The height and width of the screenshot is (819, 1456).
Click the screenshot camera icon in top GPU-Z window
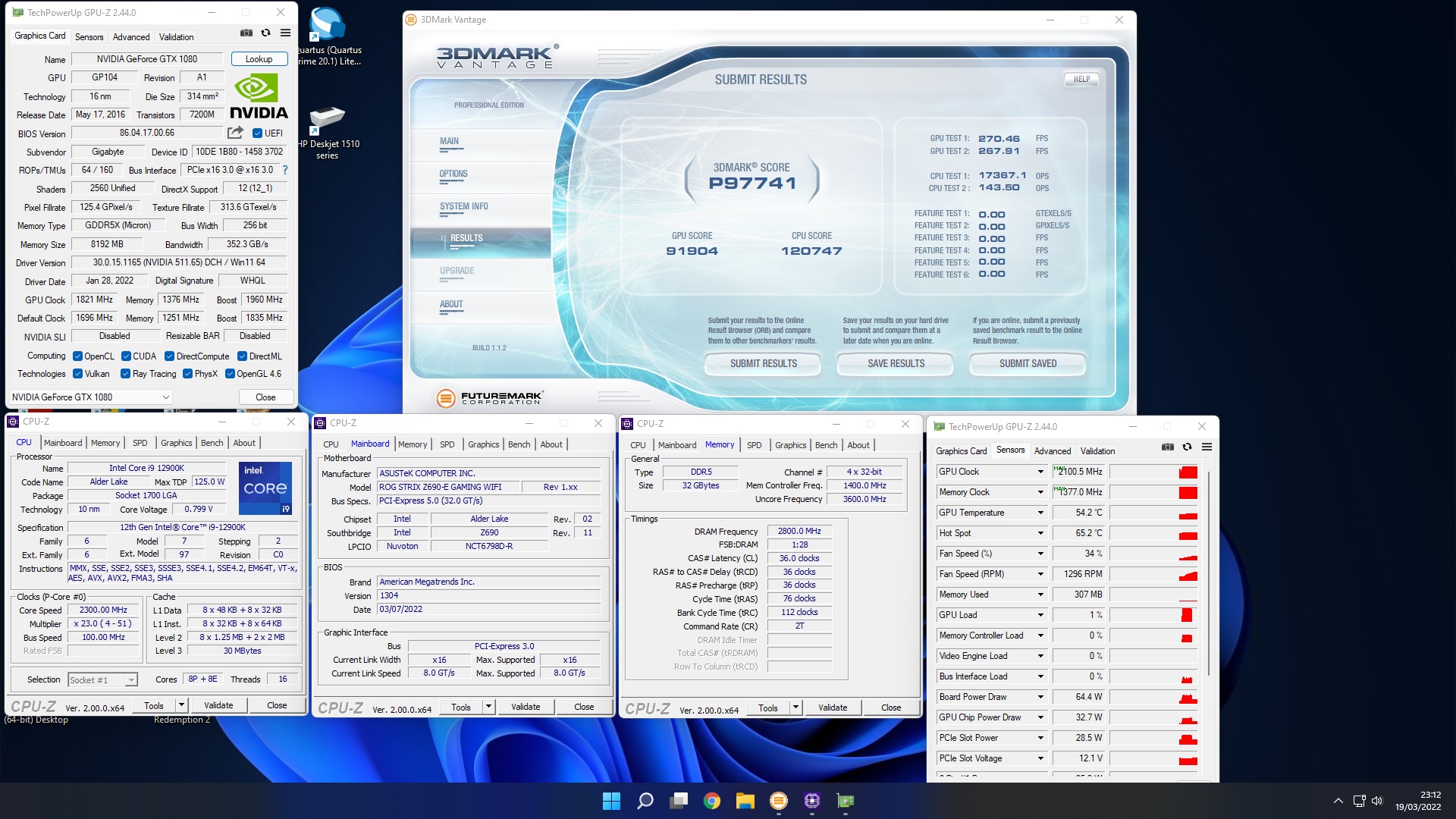point(246,33)
